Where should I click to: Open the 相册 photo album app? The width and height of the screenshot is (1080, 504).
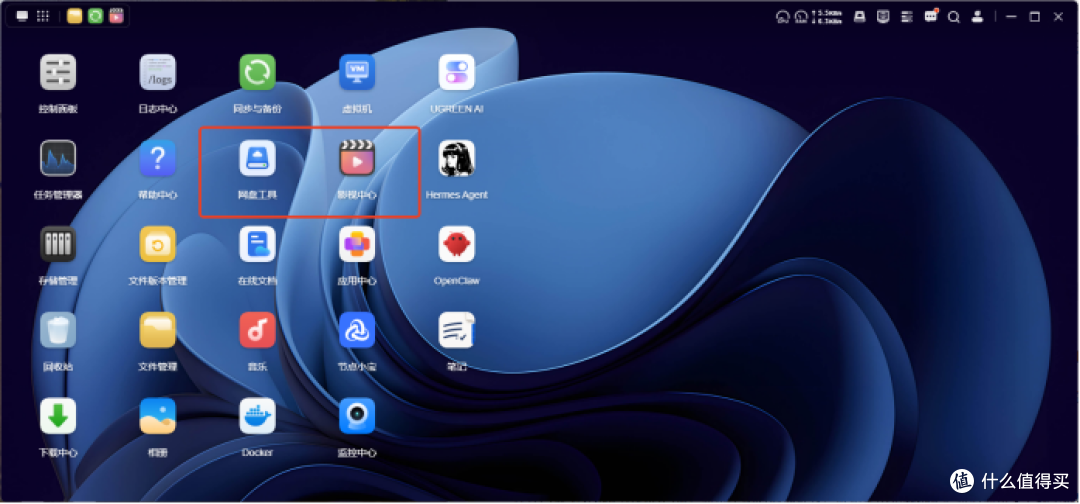pos(158,417)
